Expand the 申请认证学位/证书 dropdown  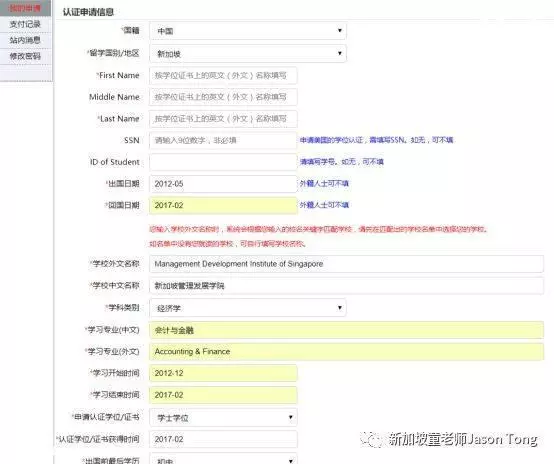[223, 417]
